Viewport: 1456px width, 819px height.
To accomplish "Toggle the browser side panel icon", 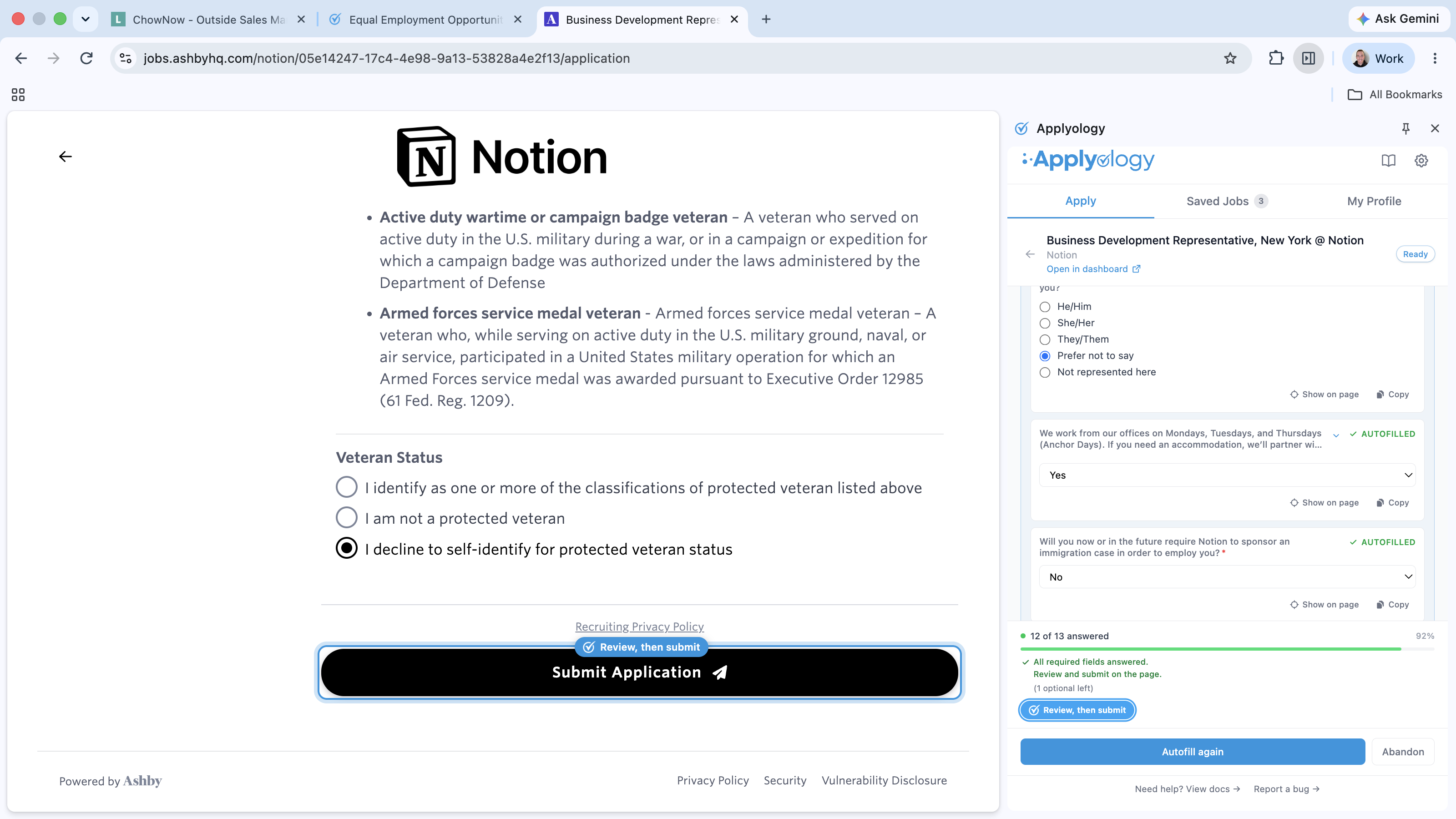I will pyautogui.click(x=1308, y=58).
